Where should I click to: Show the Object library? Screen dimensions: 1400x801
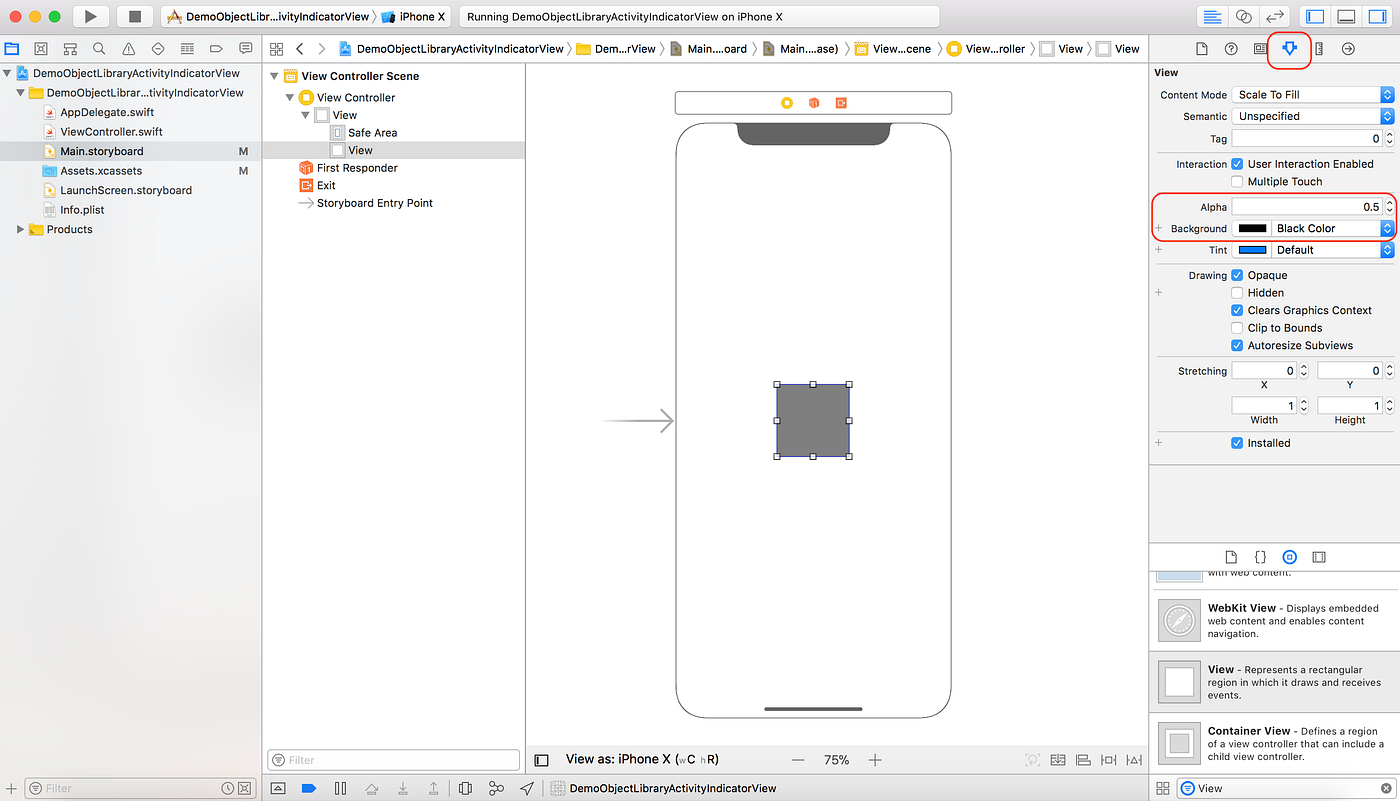tap(1290, 557)
